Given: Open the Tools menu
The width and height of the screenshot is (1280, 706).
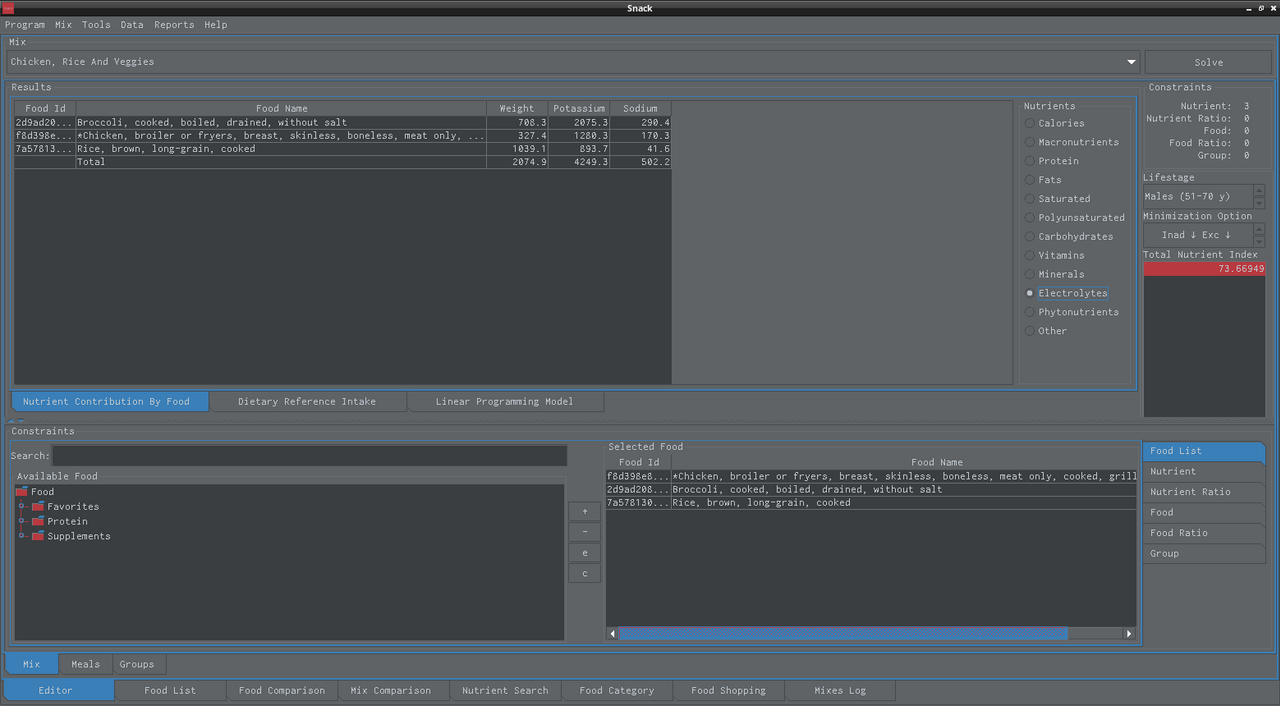Looking at the screenshot, I should (96, 25).
